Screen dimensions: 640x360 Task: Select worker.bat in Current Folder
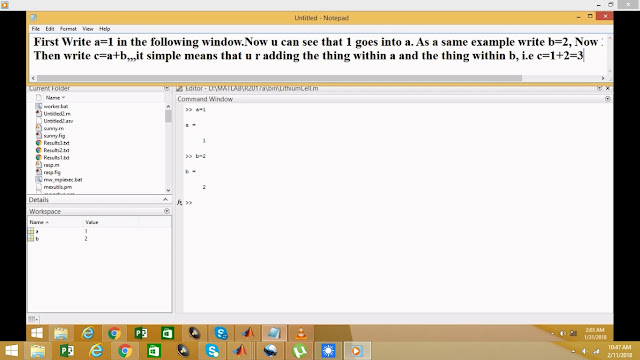(56, 106)
